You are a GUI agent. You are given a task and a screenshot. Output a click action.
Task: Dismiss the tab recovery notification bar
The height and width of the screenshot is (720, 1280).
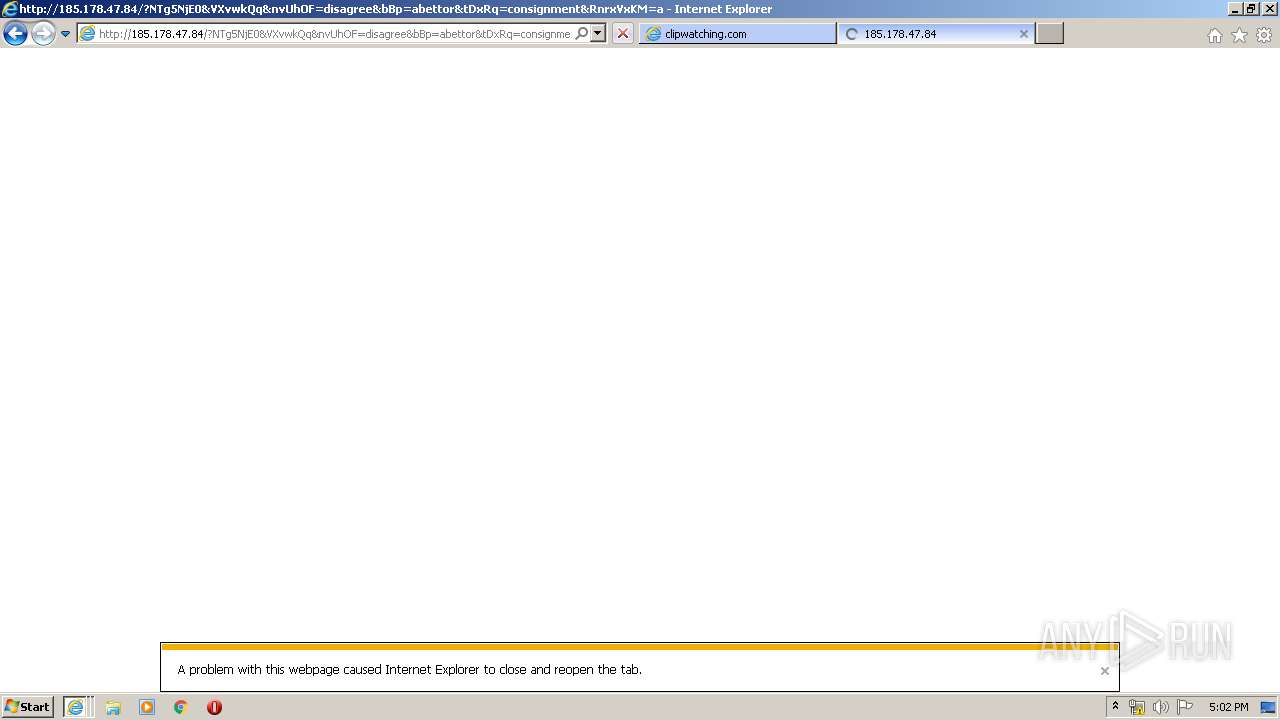[1104, 671]
